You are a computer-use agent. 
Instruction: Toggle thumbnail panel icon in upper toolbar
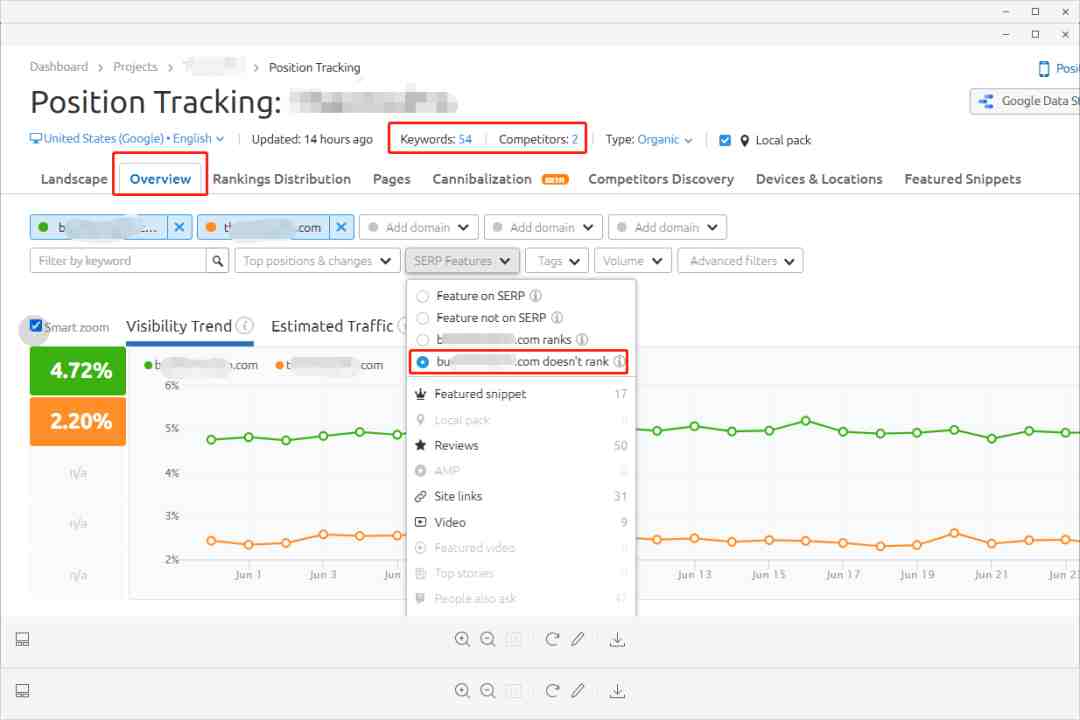tap(22, 639)
